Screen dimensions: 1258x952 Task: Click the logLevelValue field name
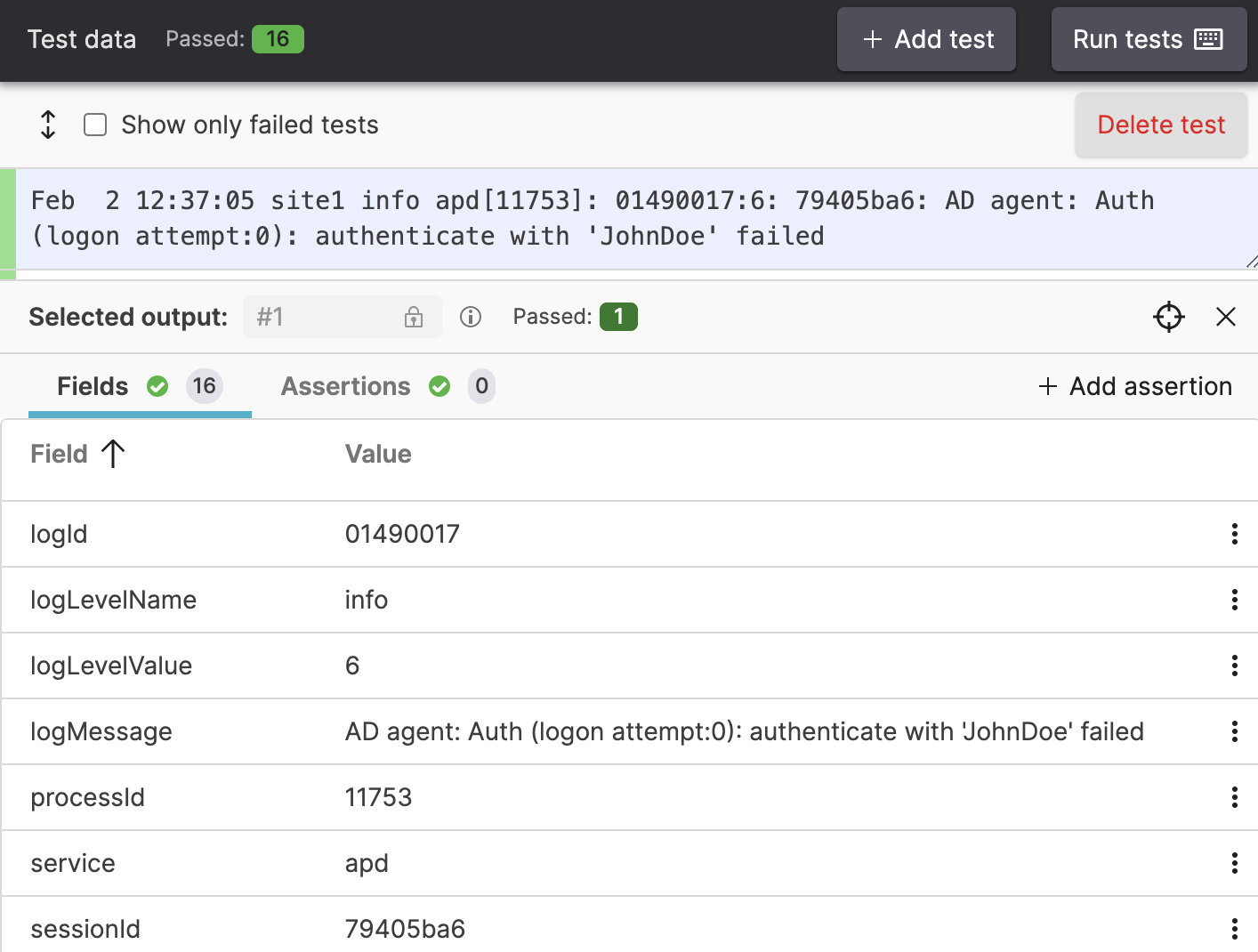coord(111,666)
